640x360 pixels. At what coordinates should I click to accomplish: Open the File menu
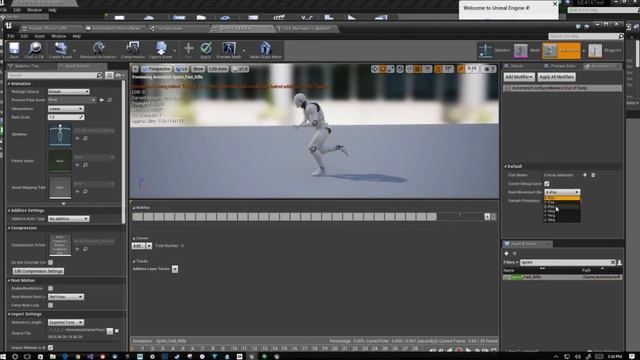[11, 36]
